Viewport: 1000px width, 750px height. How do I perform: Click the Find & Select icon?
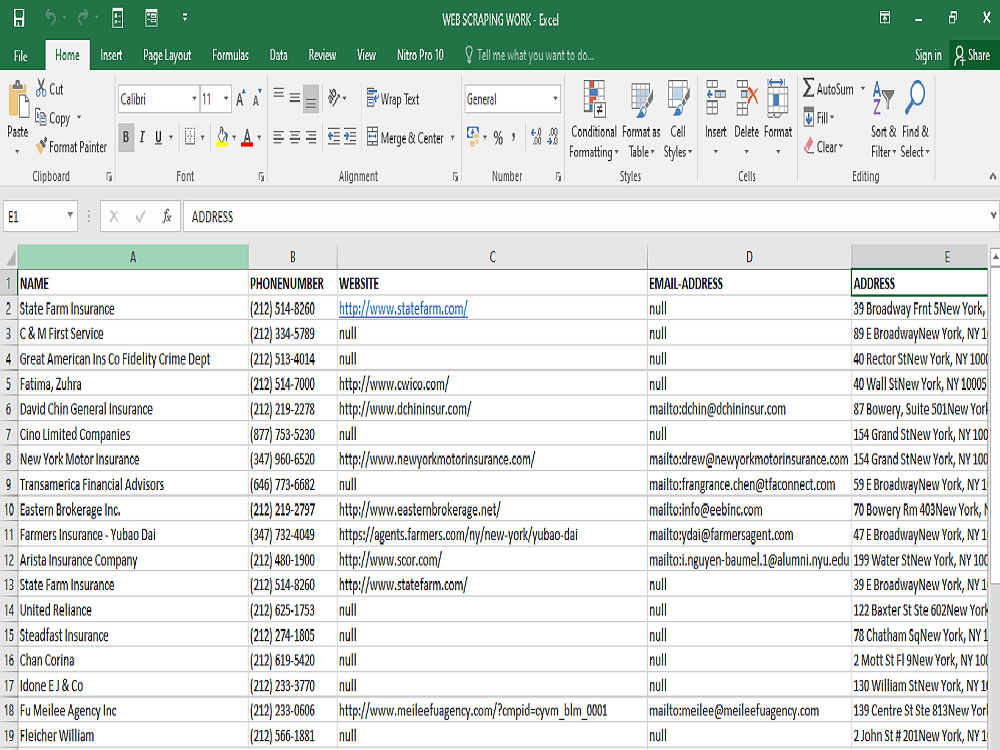[x=915, y=117]
